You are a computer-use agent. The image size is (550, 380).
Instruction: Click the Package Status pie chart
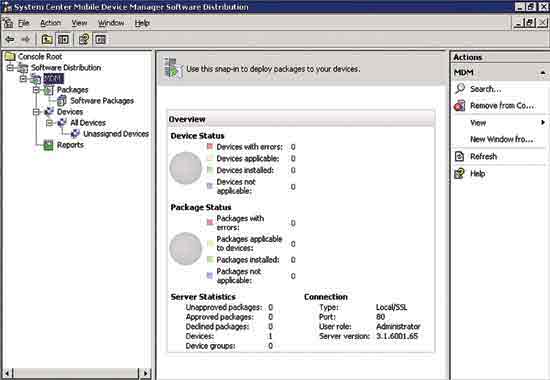click(x=186, y=248)
